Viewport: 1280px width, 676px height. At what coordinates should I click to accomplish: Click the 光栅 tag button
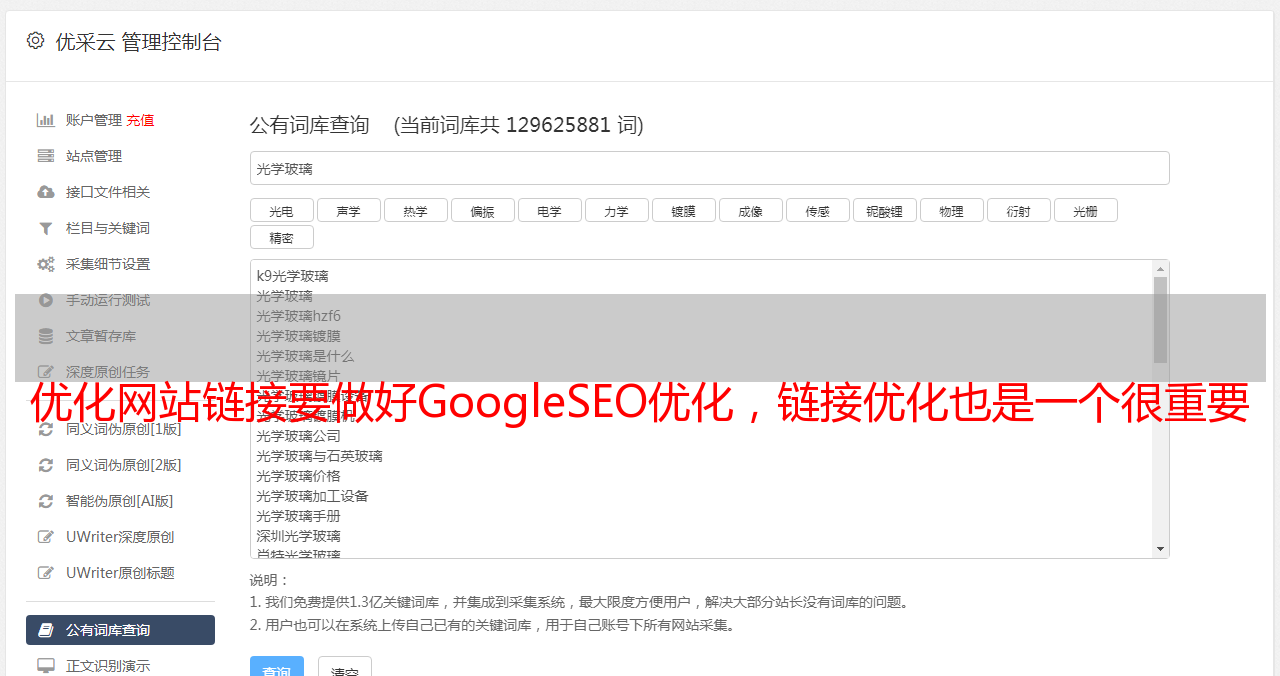1085,211
